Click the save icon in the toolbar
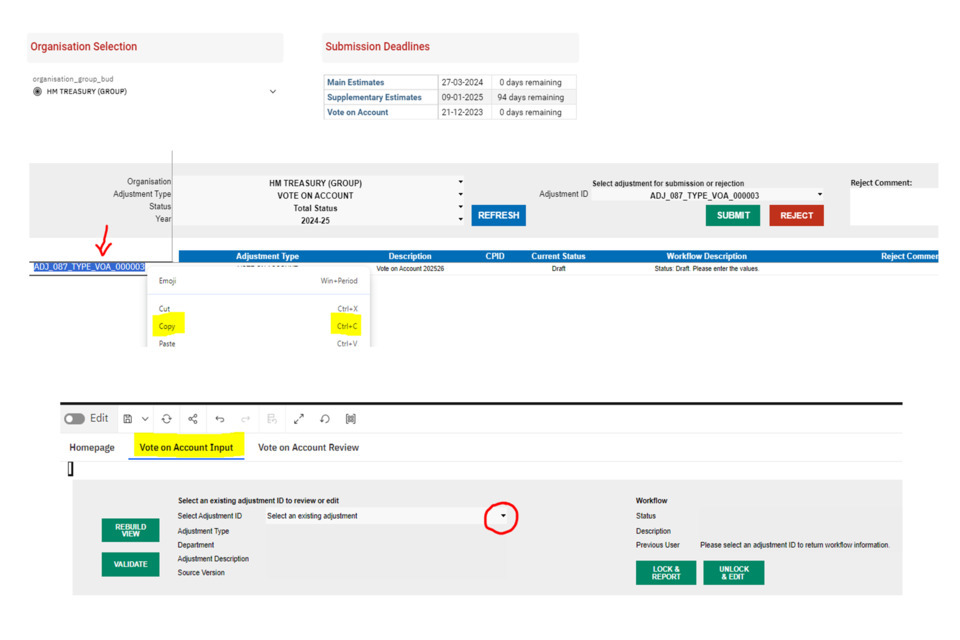Screen dimensions: 960x640 (x=128, y=419)
